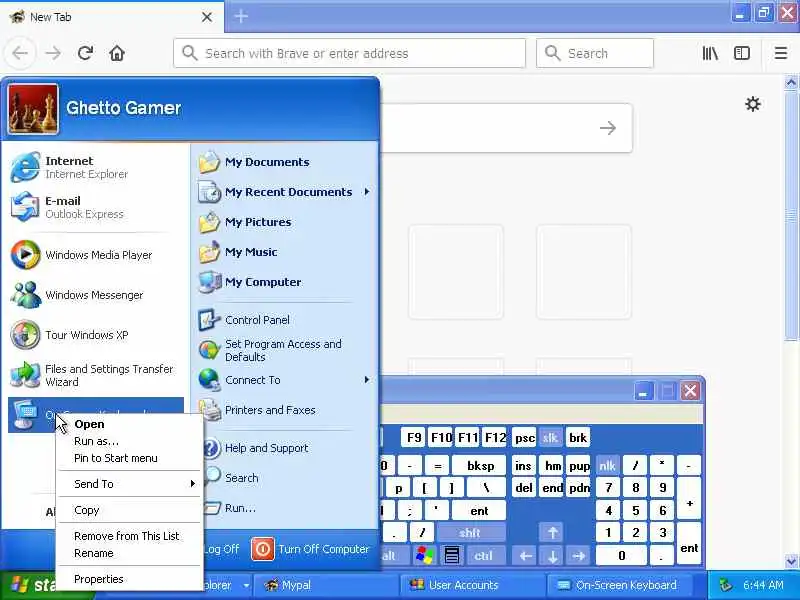Click the browser back arrow
This screenshot has width=800, height=600.
[x=20, y=53]
